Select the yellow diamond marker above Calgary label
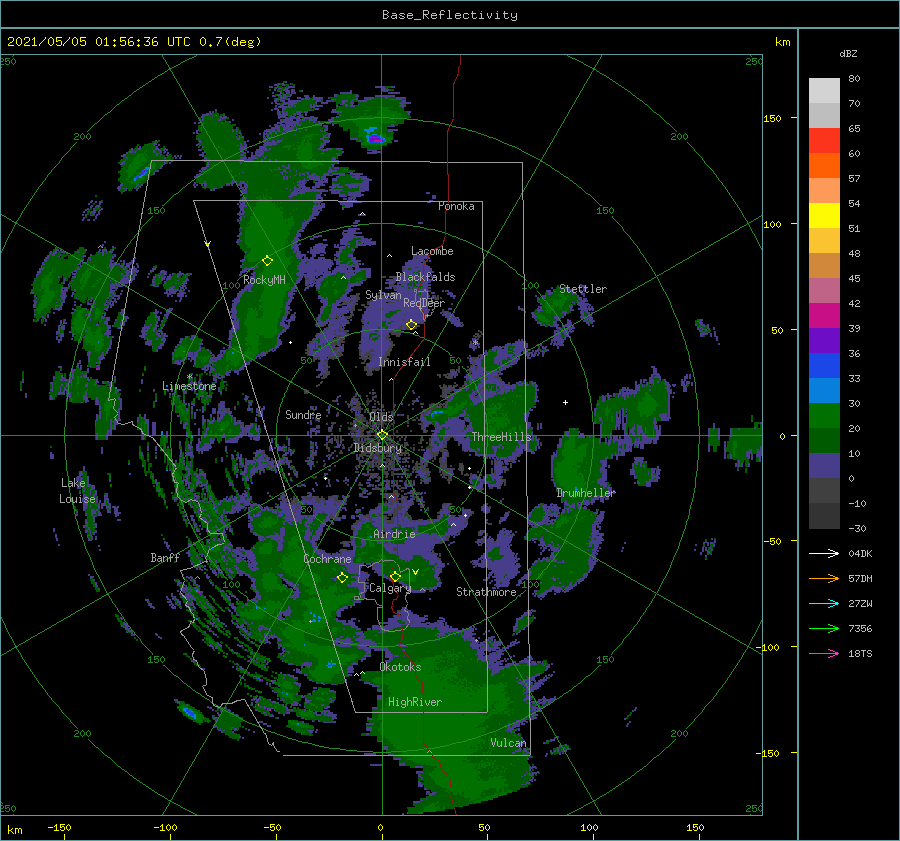 395,576
